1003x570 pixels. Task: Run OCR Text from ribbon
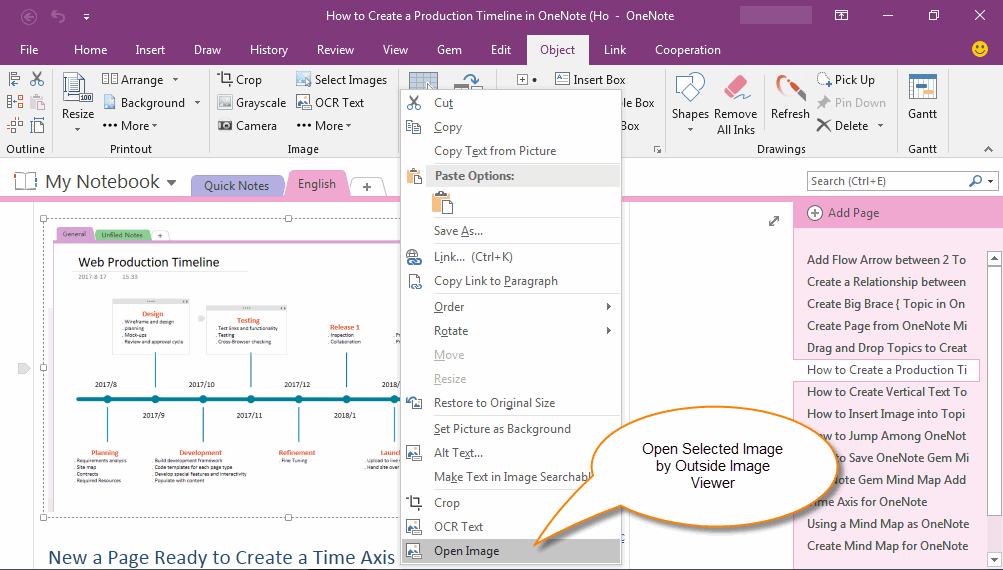pos(329,102)
